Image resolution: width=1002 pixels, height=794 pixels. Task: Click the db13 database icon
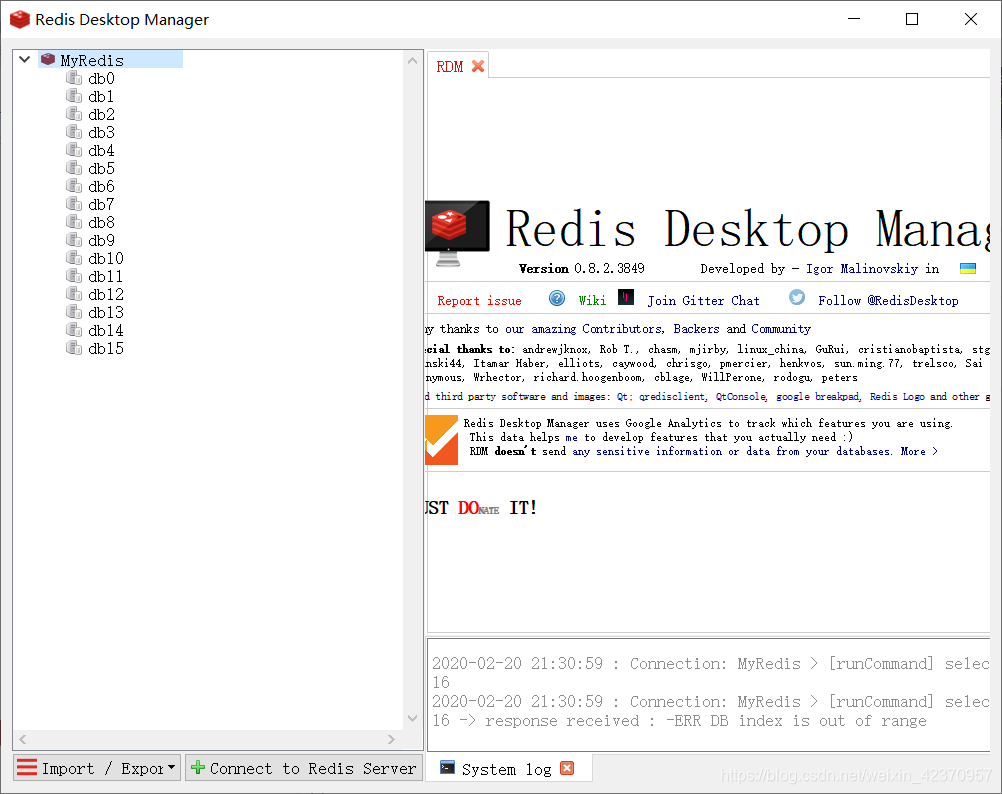[74, 312]
